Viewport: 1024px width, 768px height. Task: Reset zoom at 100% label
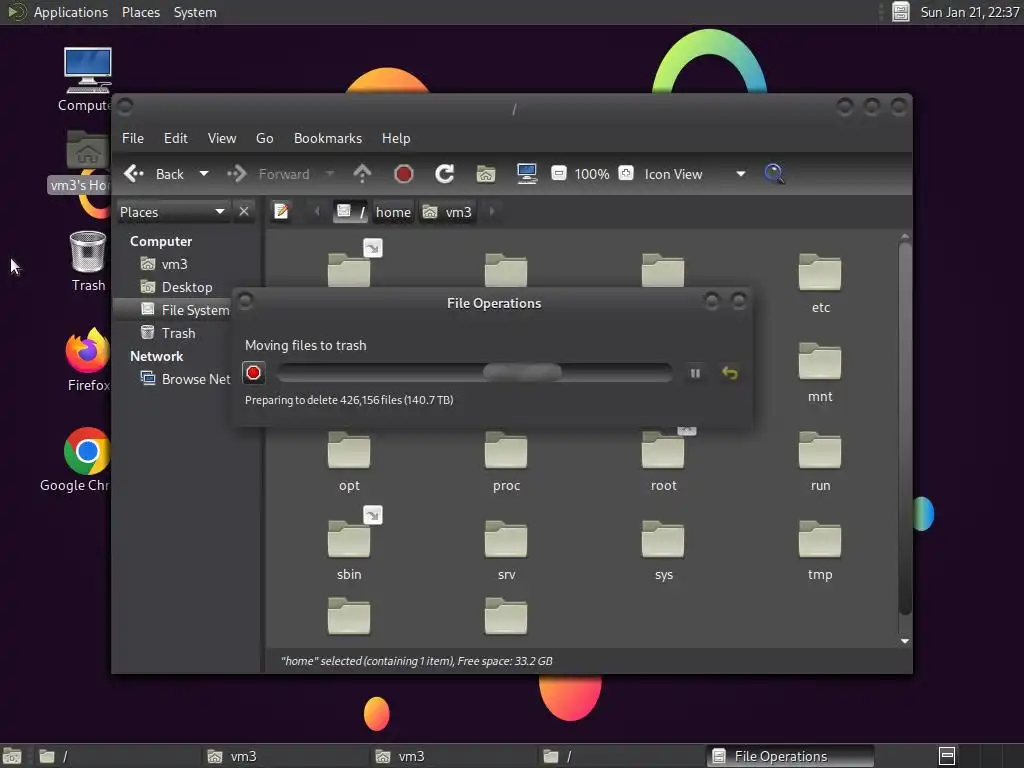(x=592, y=174)
